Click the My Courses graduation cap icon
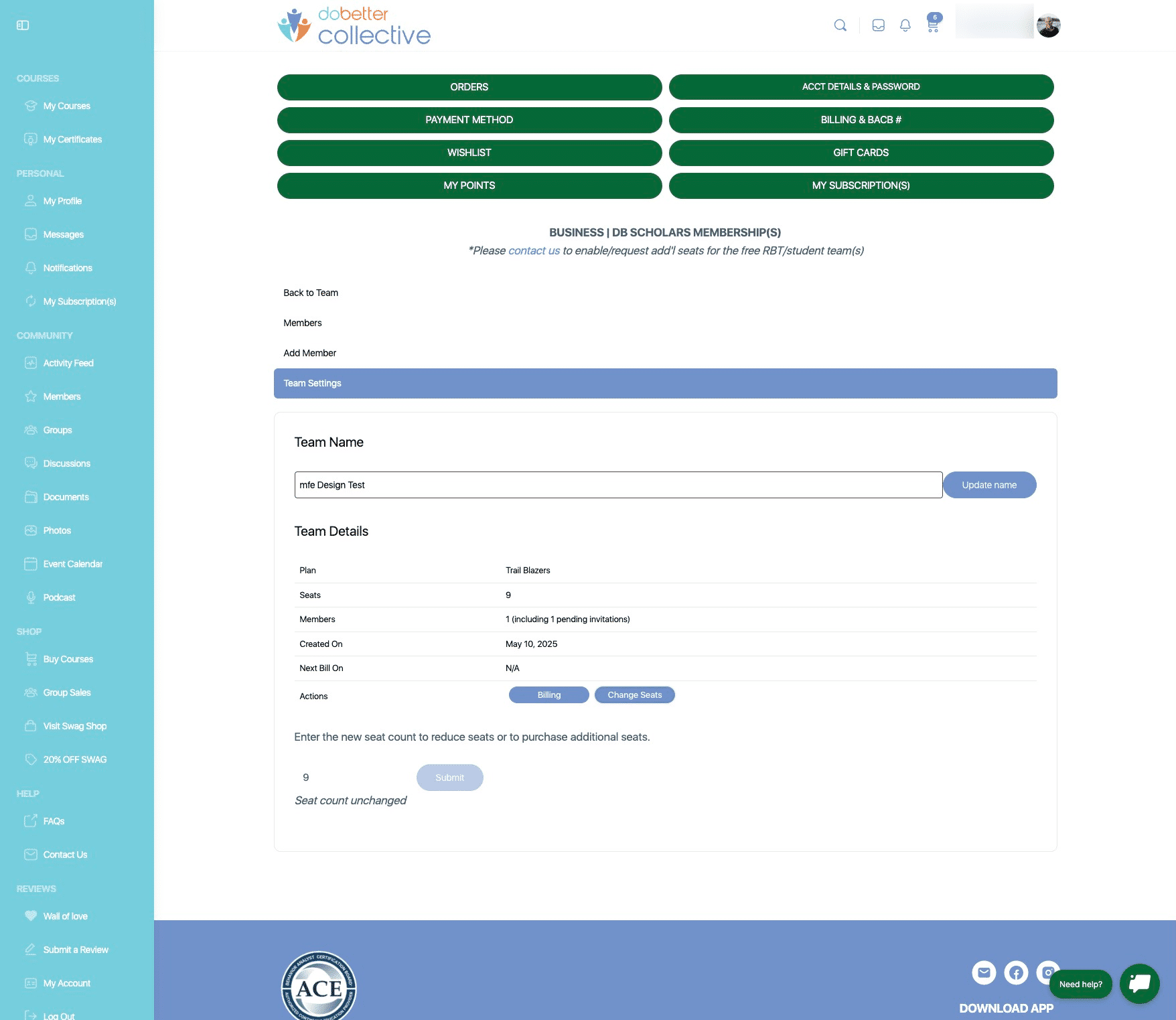1176x1020 pixels. click(31, 106)
